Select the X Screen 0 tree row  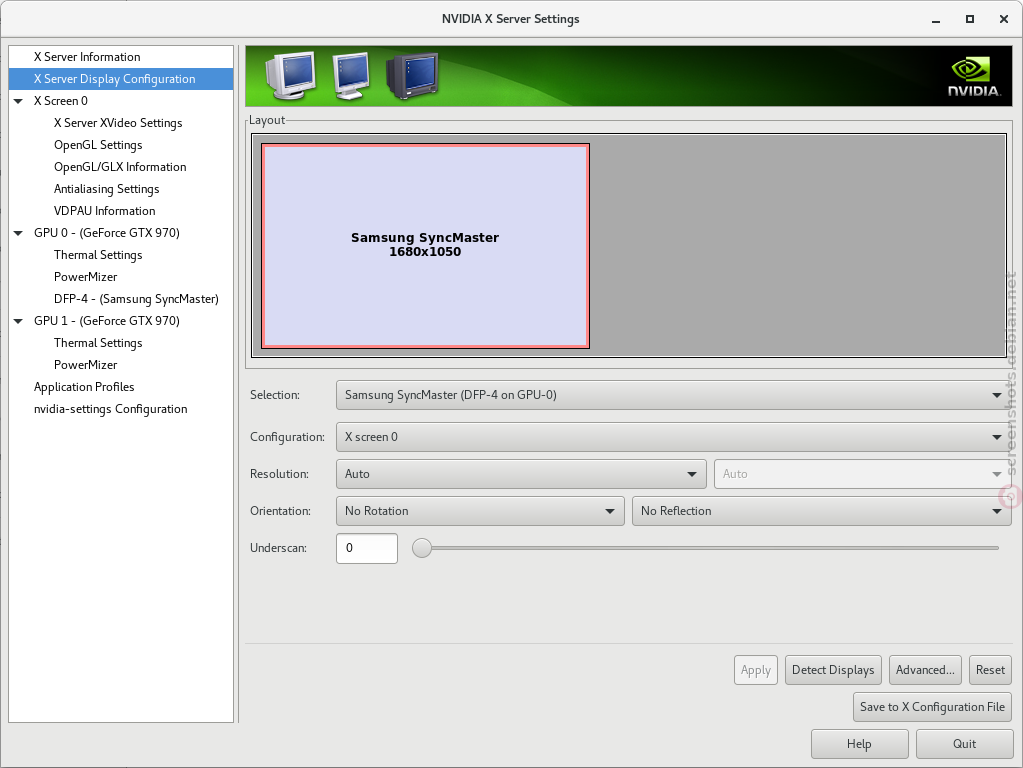121,101
